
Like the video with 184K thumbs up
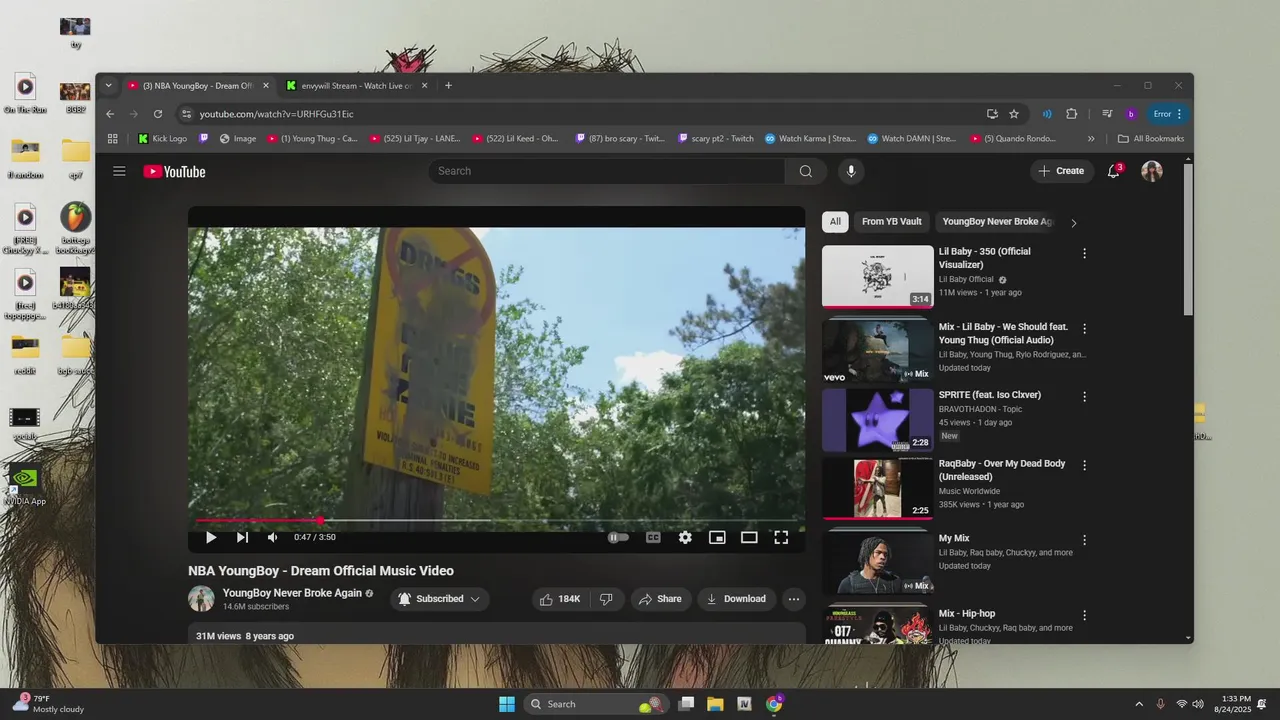click(x=560, y=599)
